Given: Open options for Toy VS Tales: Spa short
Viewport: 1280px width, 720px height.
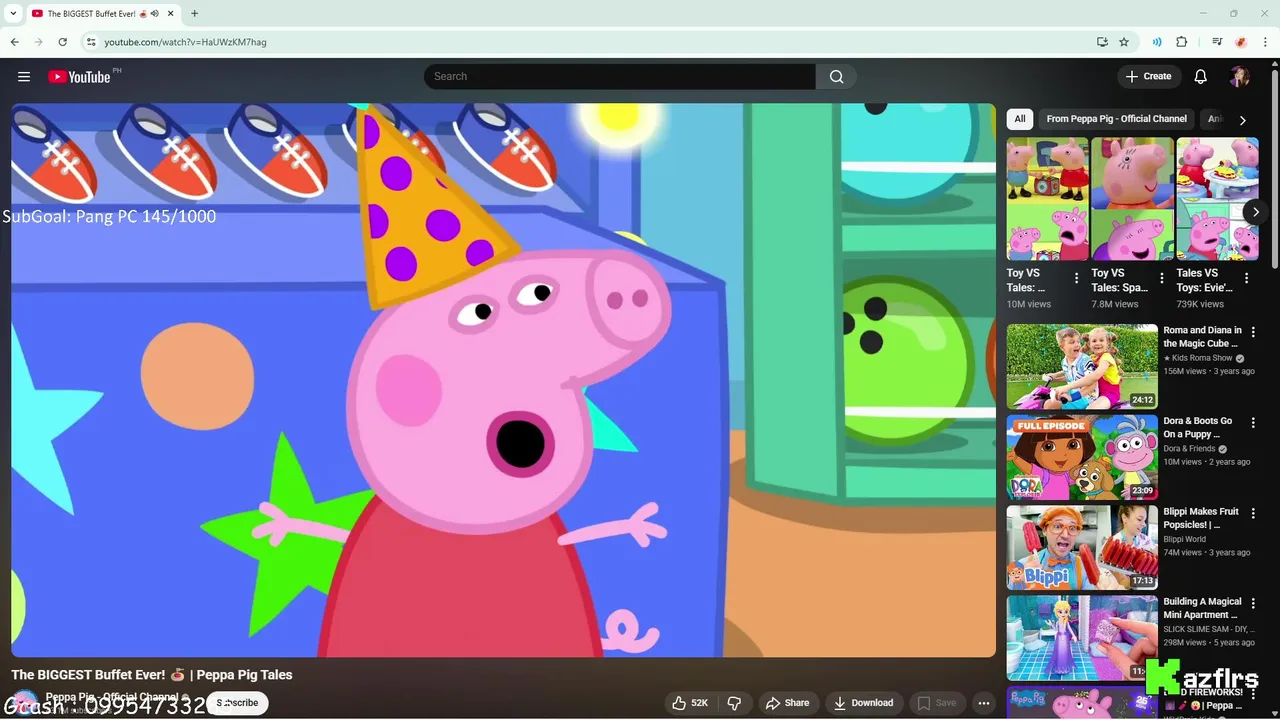Looking at the screenshot, I should tap(1161, 278).
